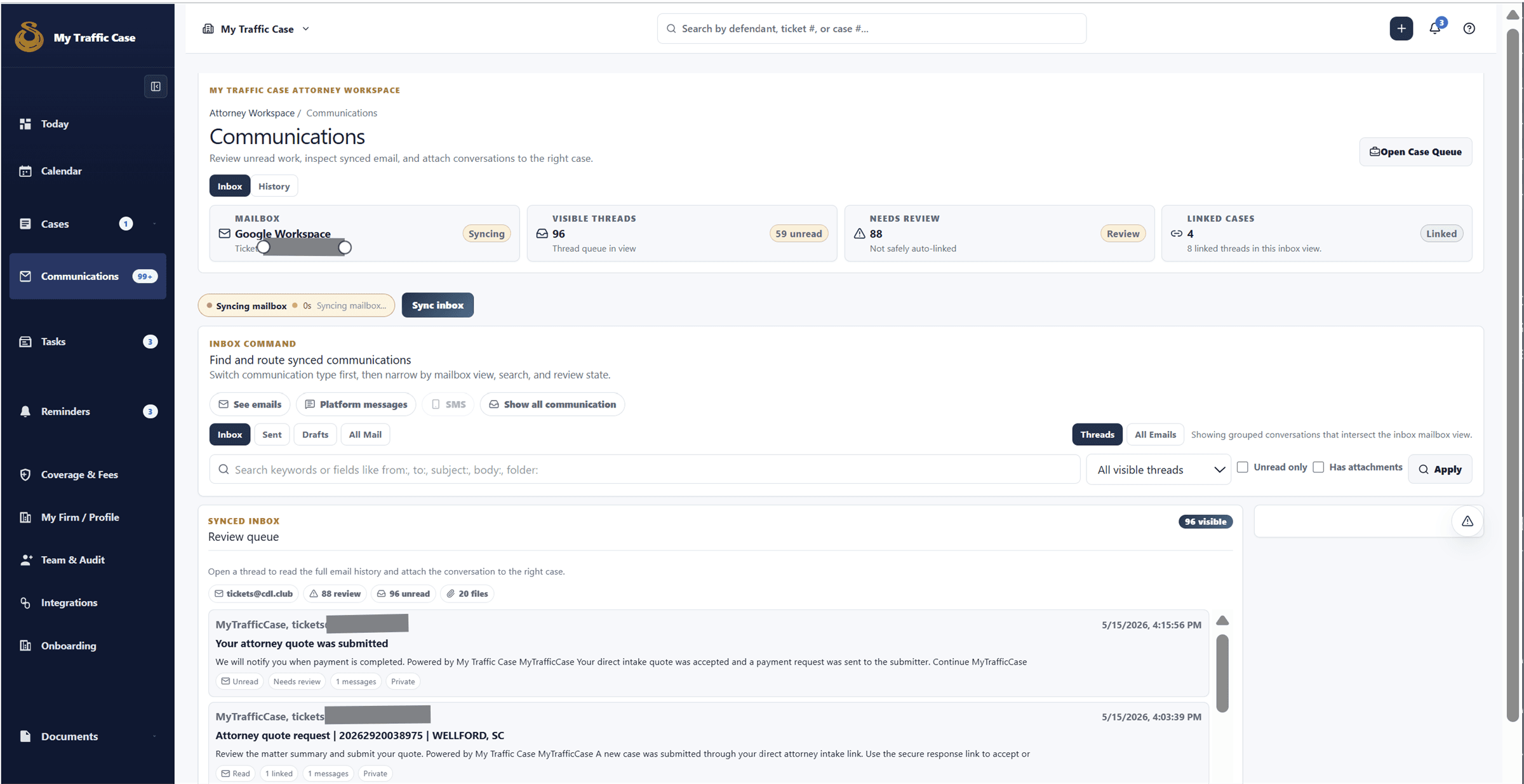Click the page vertical scrollbar thumb
Screen dimensions: 1524x784
pos(1513,375)
